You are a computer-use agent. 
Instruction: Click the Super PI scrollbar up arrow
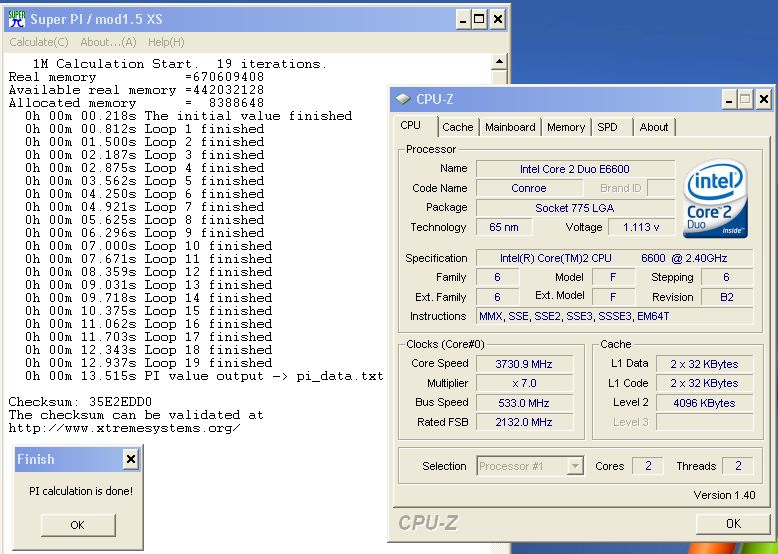(499, 62)
